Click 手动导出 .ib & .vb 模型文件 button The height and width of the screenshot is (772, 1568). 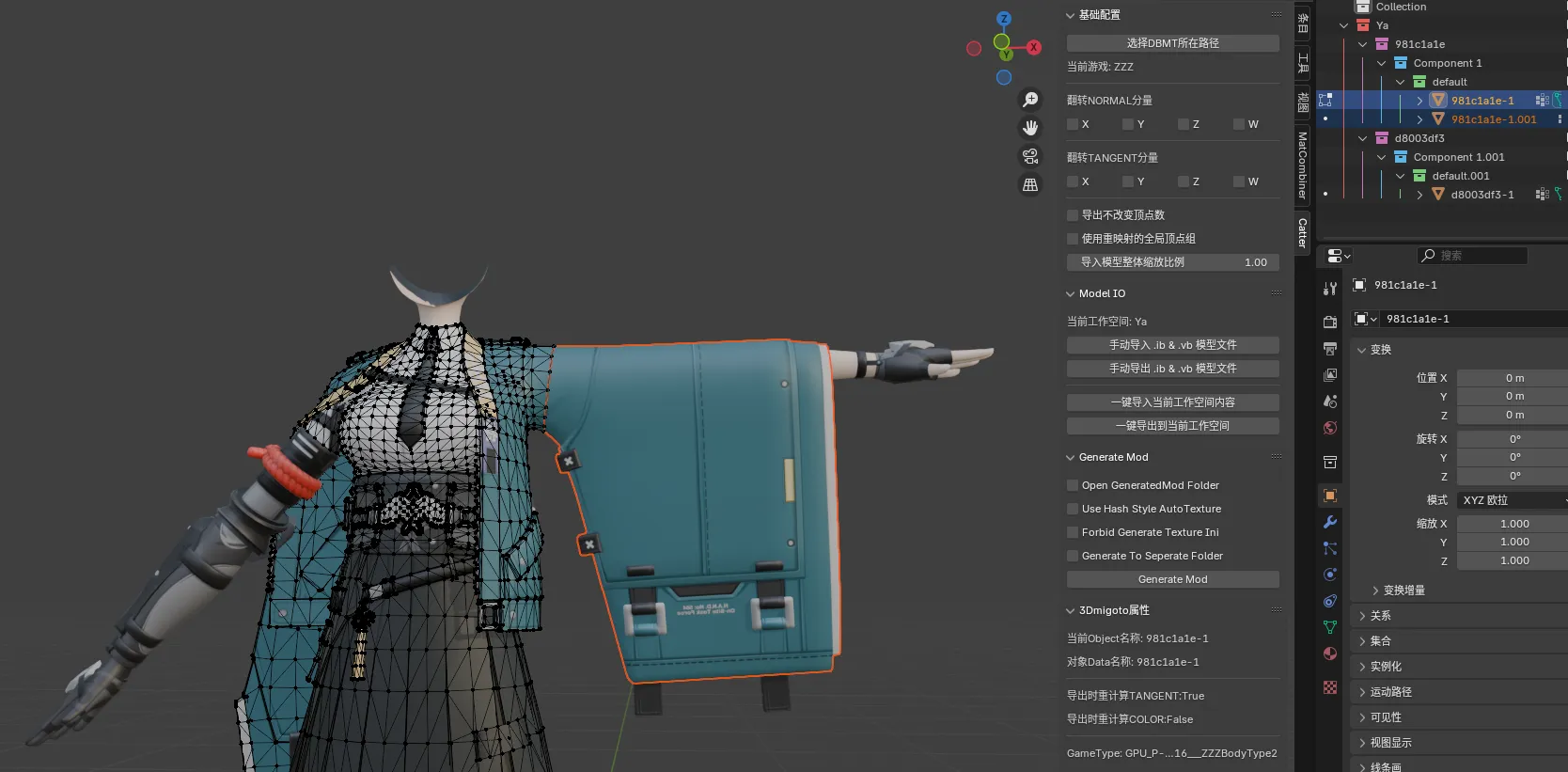point(1172,369)
